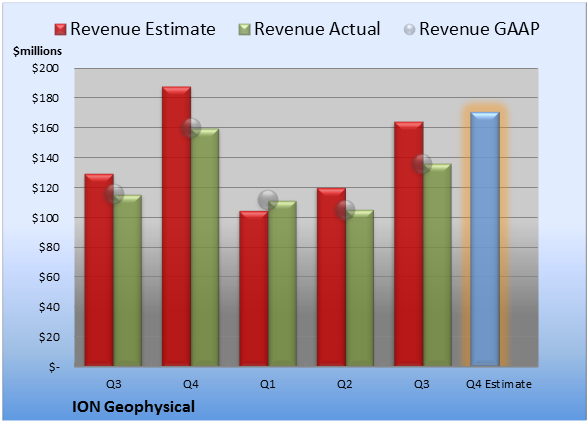
Task: Click the '$-' zero axis value
Action: [54, 367]
